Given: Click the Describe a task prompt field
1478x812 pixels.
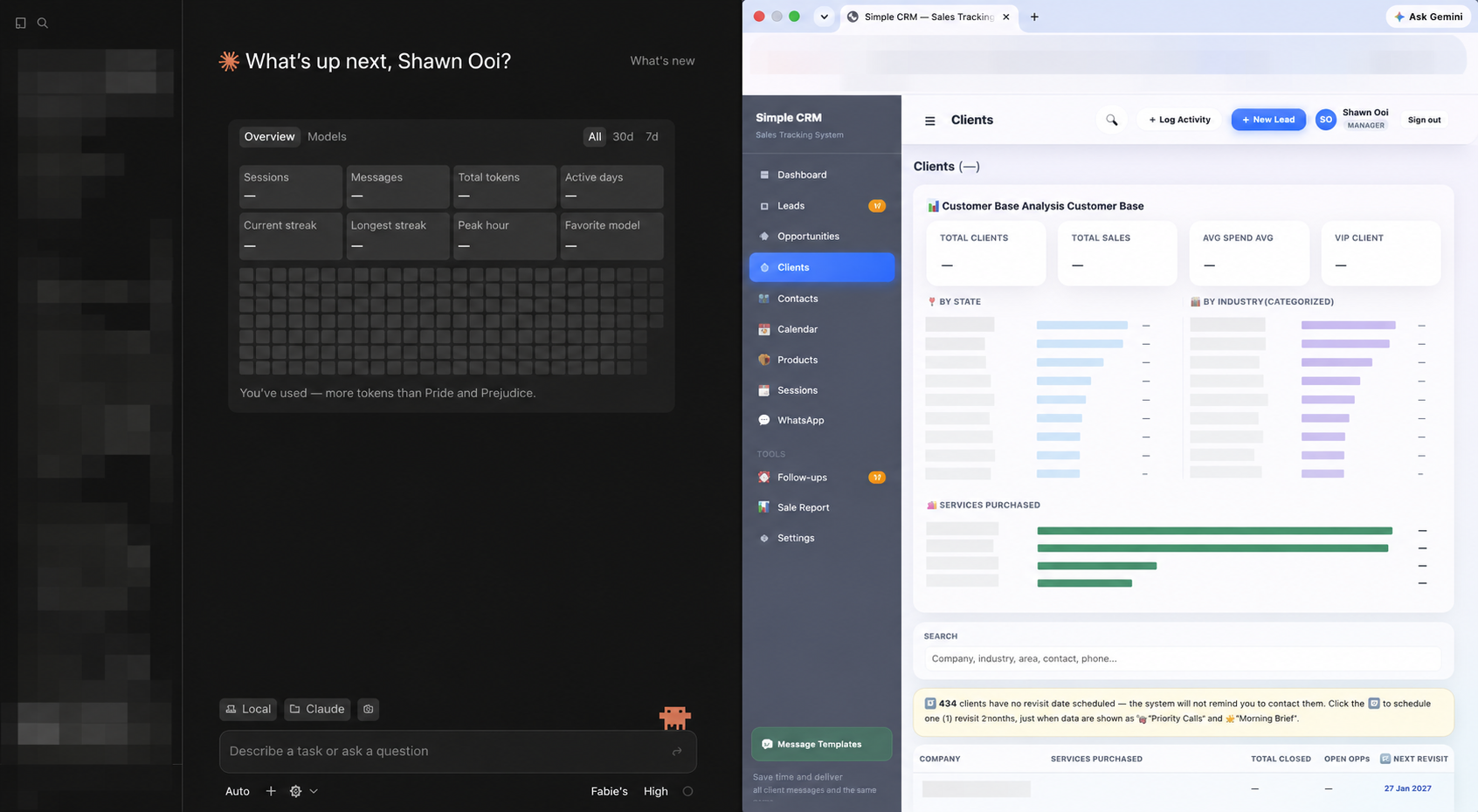Looking at the screenshot, I should [x=458, y=751].
